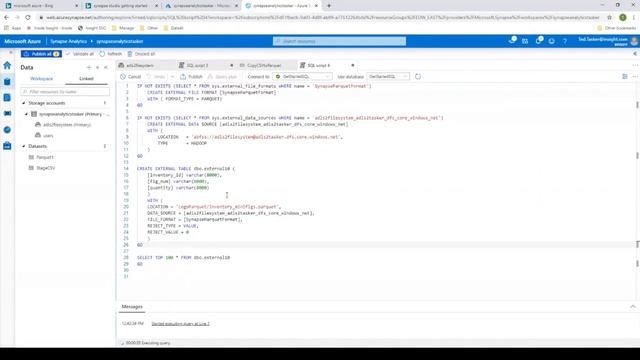Collapse the synapseanalyticstasker primary storage node
The width and height of the screenshot is (640, 360).
pos(27,114)
